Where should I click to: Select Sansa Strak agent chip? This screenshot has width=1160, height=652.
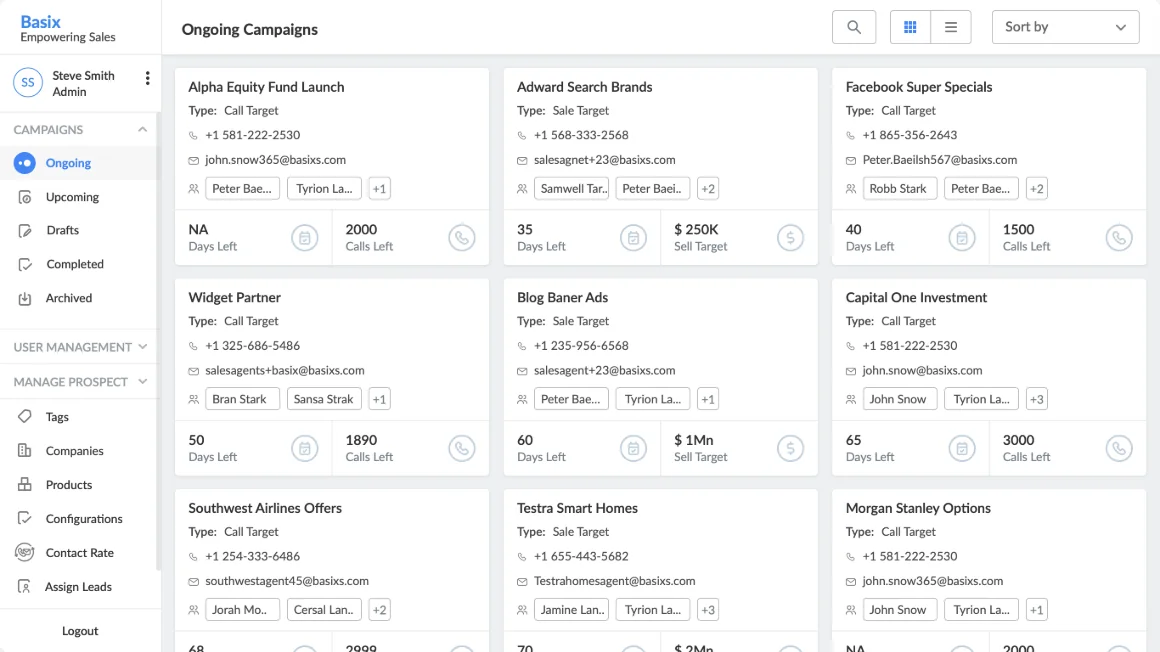324,399
